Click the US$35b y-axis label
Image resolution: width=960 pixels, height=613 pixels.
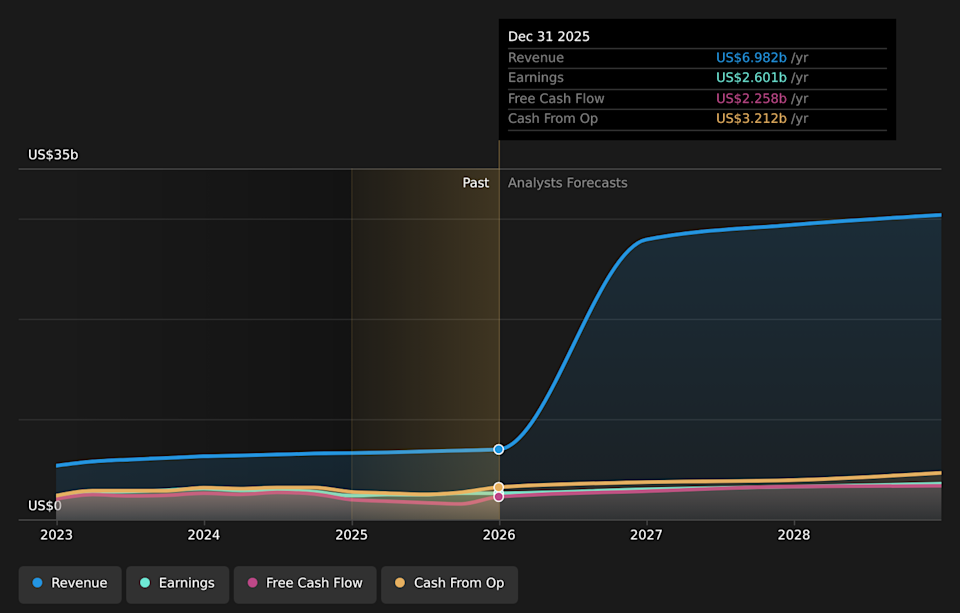click(53, 155)
